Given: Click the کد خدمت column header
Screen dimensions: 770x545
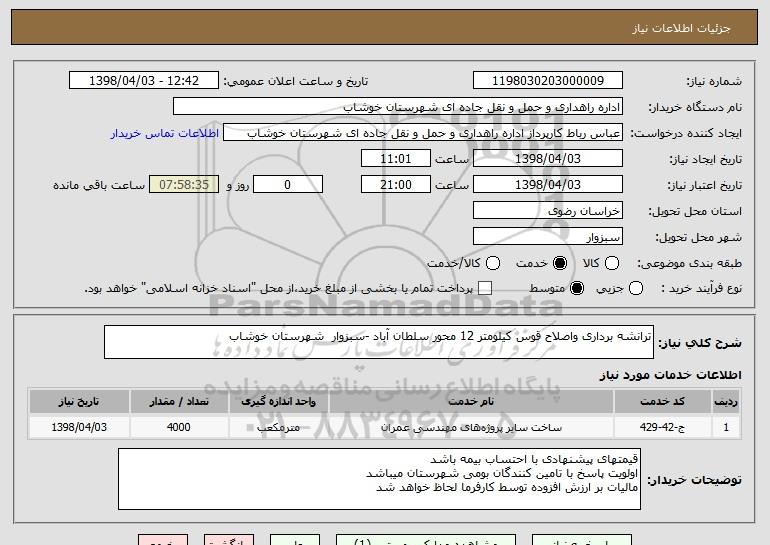Looking at the screenshot, I should 662,402.
